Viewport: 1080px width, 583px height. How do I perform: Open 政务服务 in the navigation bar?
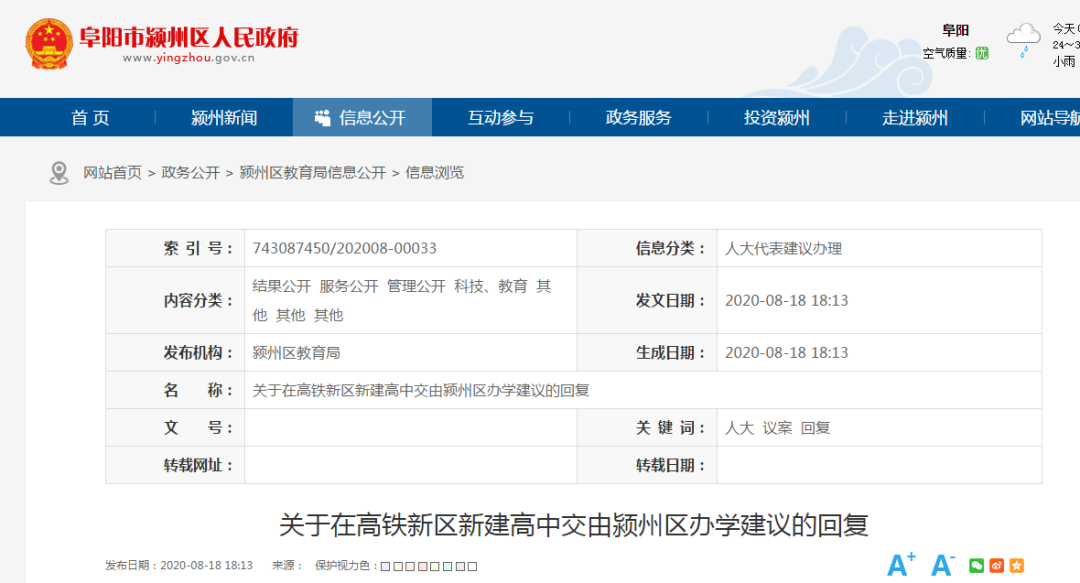pos(638,118)
